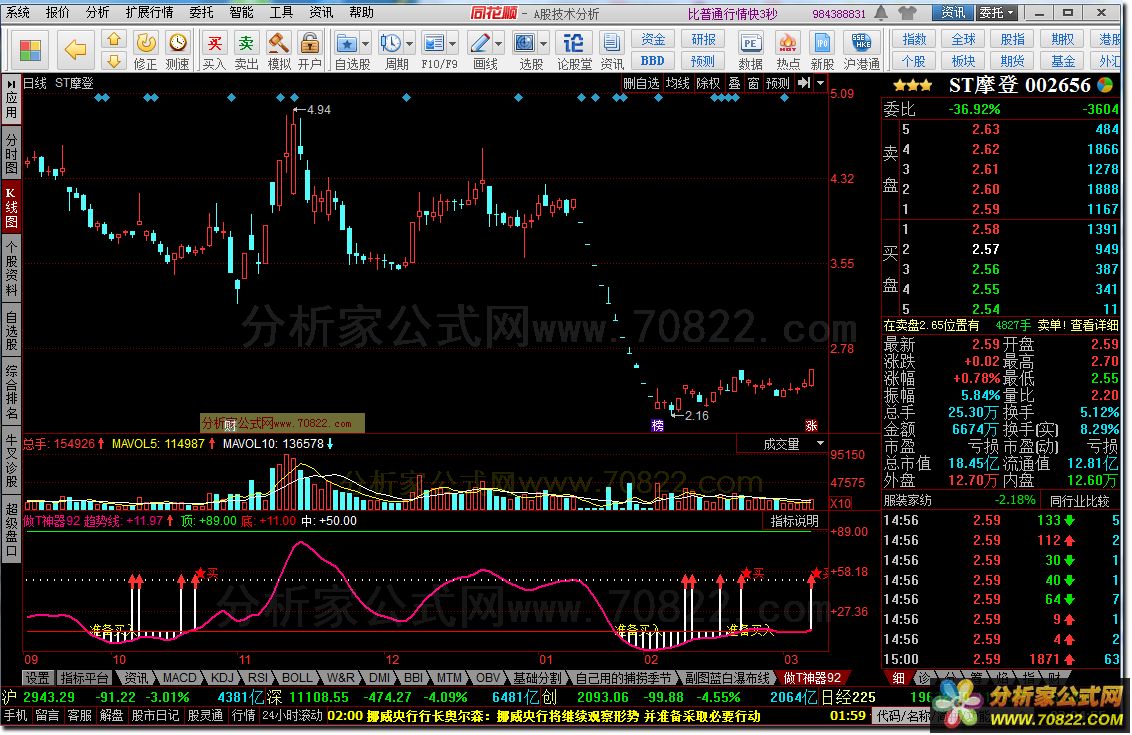
Task: Open dropdown arrow next to 画线
Action: [x=497, y=44]
